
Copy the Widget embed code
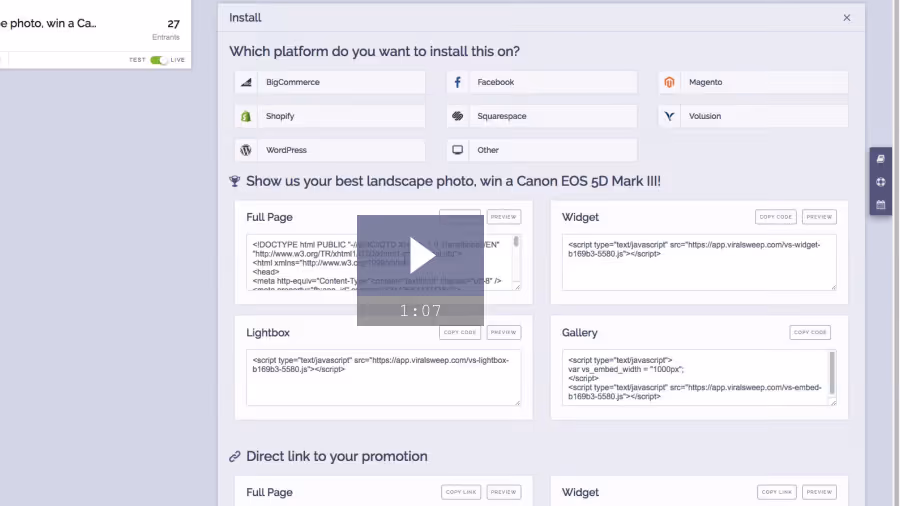[x=775, y=217]
